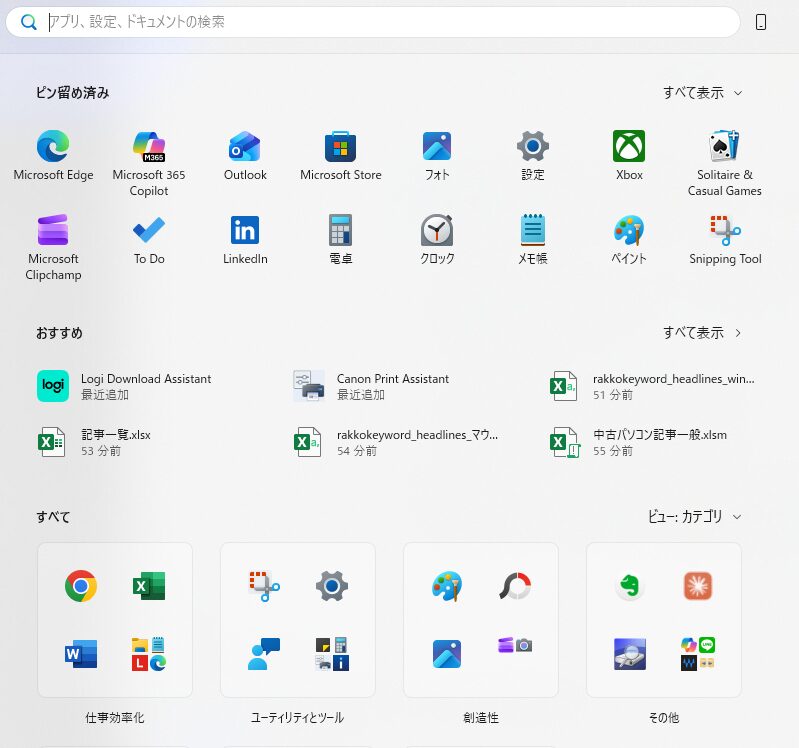This screenshot has width=799, height=748.
Task: Open recommended Canon Print Assistant
Action: click(371, 386)
